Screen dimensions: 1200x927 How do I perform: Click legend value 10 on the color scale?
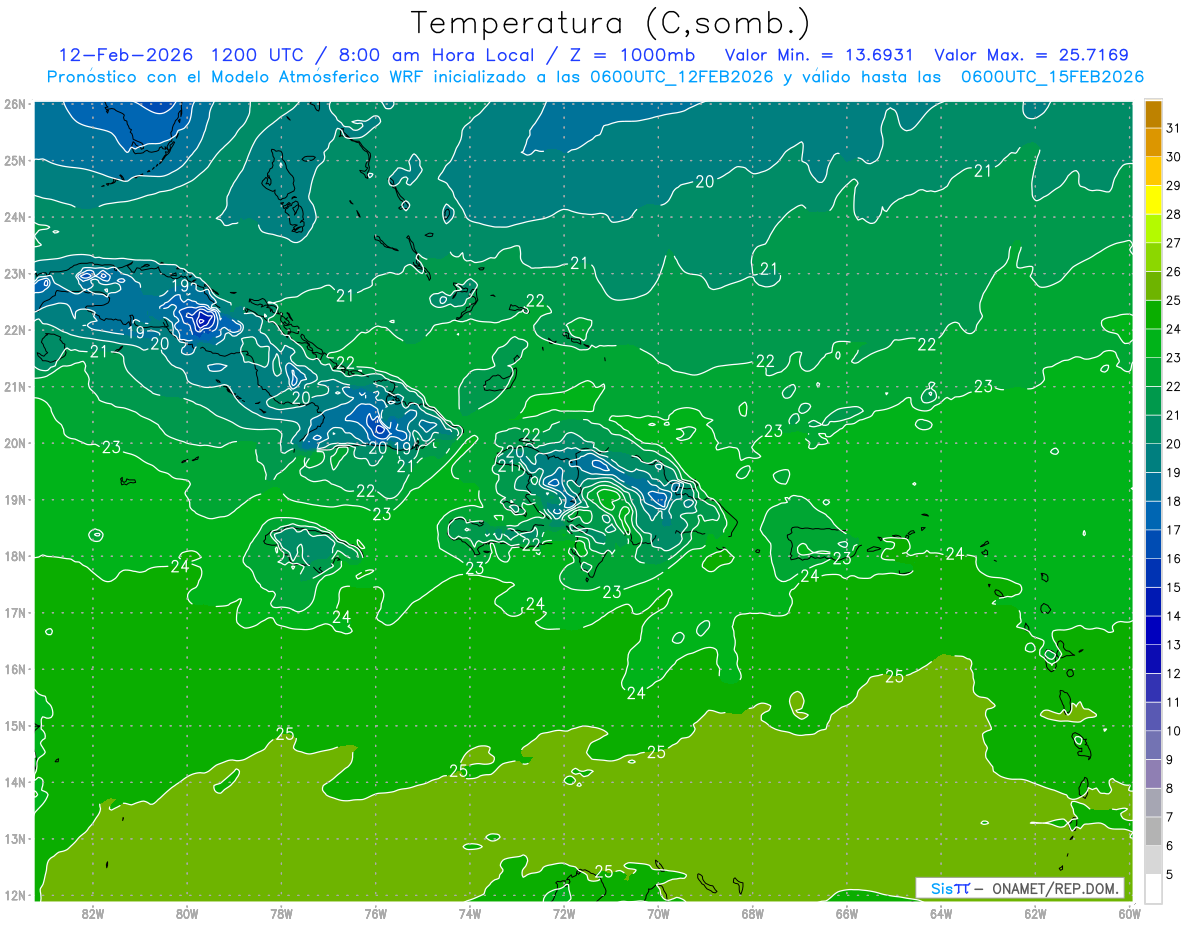(1173, 731)
